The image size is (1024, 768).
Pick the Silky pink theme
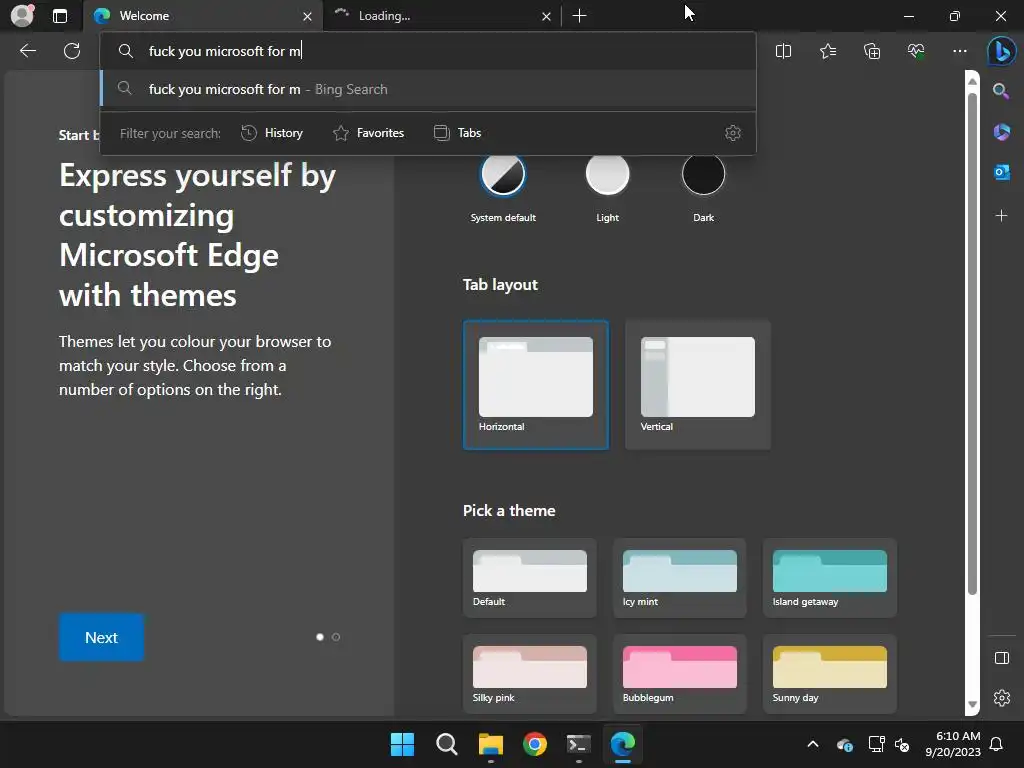click(530, 674)
